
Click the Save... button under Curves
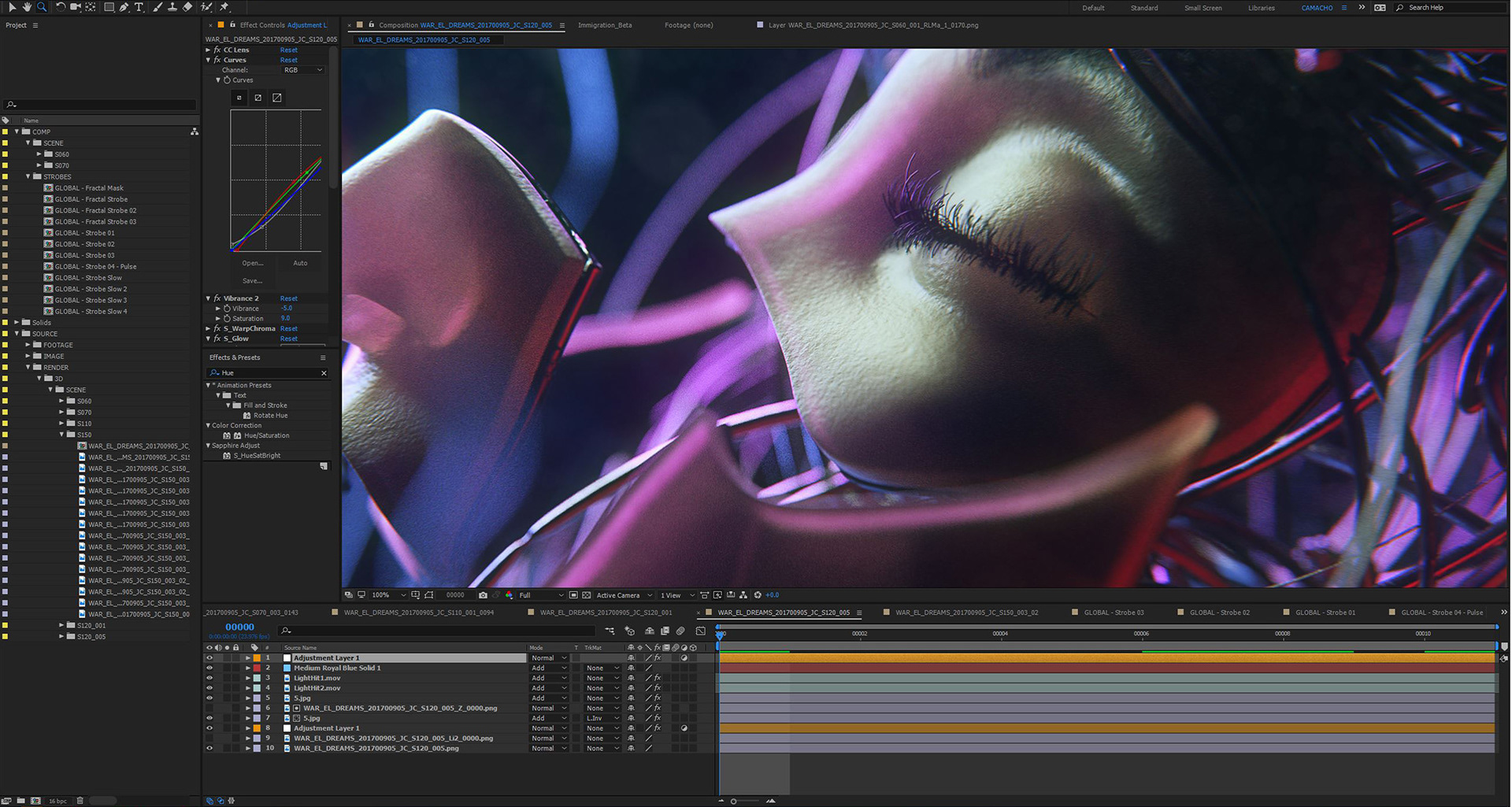[252, 281]
